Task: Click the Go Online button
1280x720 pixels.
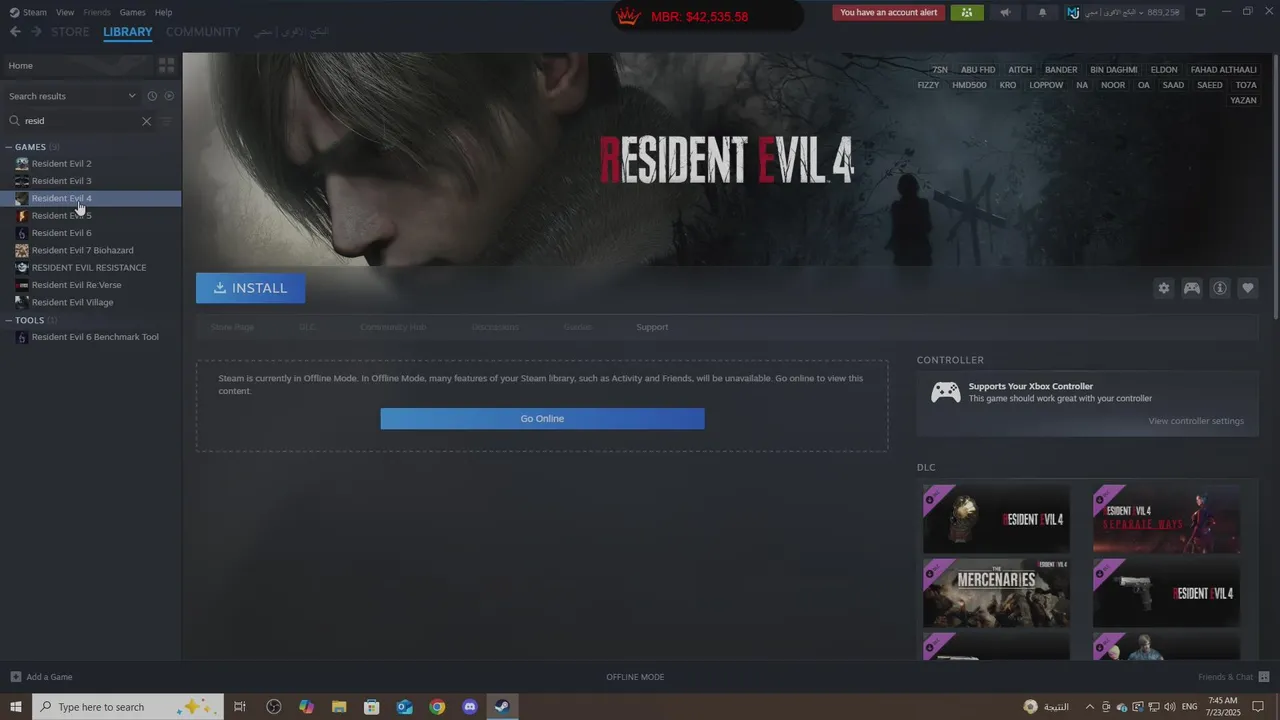Action: (542, 419)
